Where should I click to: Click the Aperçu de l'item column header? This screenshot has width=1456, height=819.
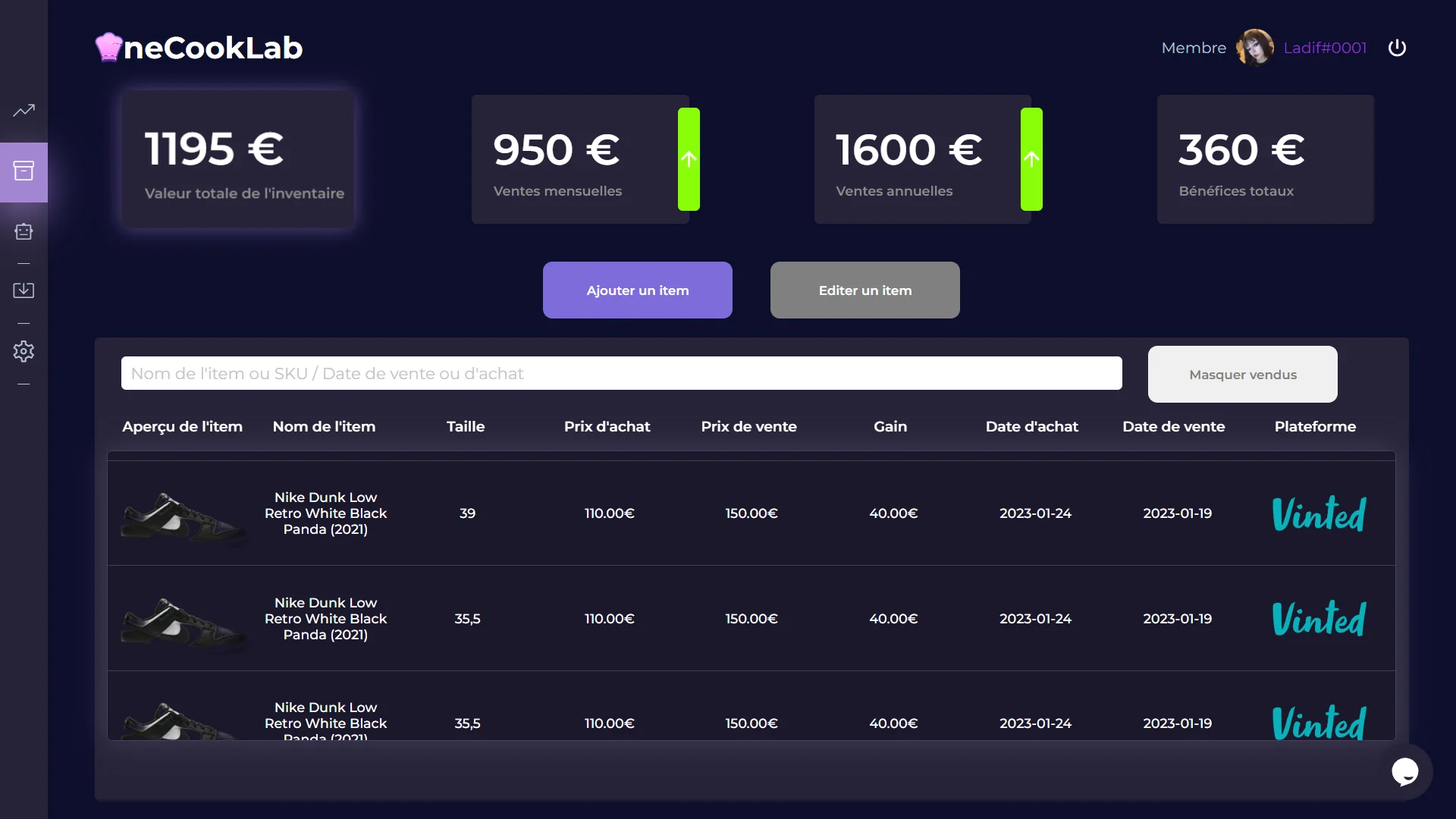click(x=183, y=427)
